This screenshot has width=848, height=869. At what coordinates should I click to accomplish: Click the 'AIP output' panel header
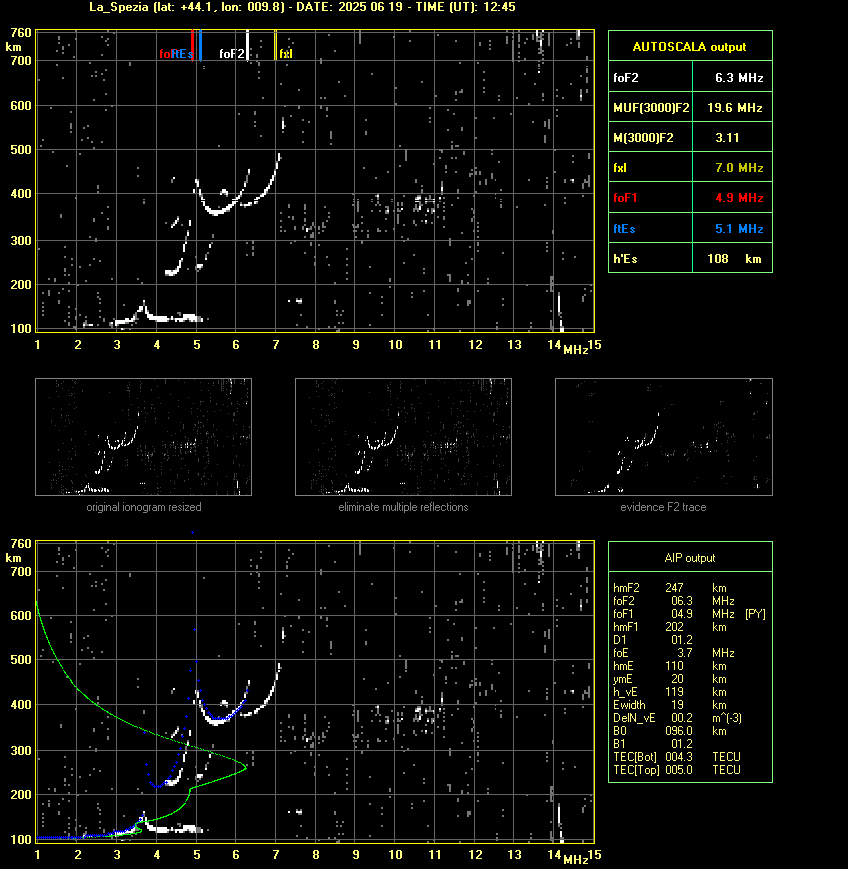(689, 558)
